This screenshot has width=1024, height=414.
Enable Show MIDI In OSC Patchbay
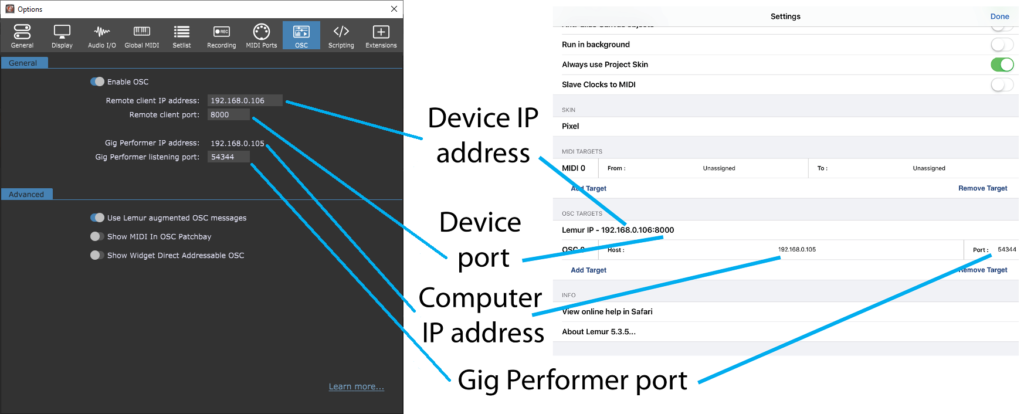[x=97, y=236]
